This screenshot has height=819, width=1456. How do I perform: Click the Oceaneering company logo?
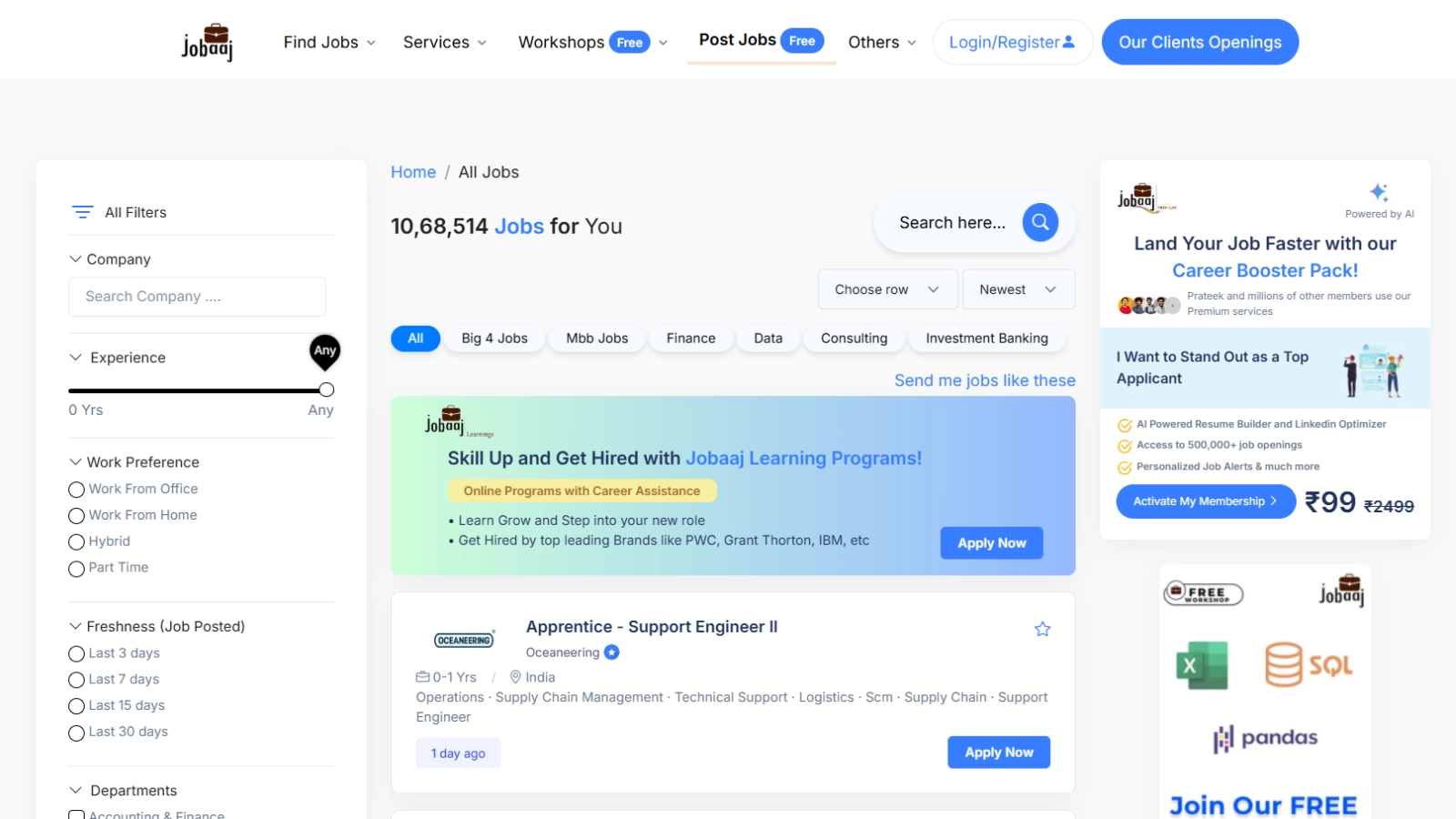tap(464, 640)
